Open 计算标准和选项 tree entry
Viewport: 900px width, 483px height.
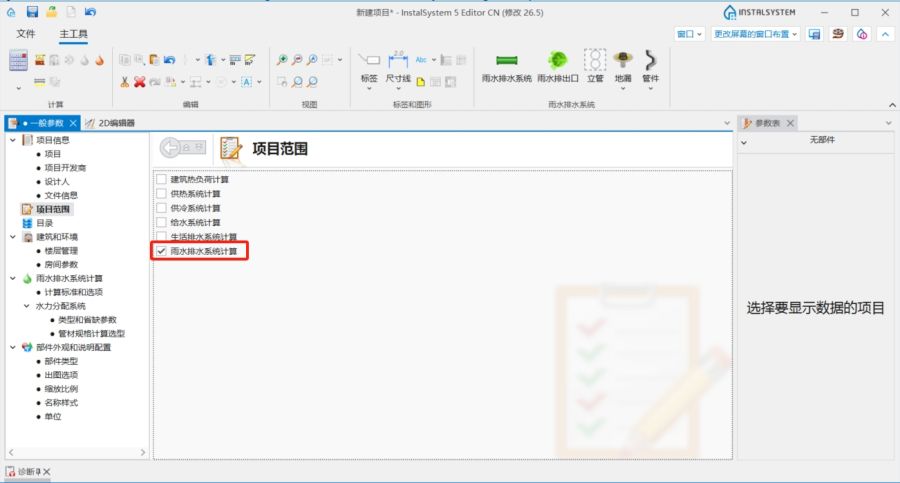[x=74, y=292]
